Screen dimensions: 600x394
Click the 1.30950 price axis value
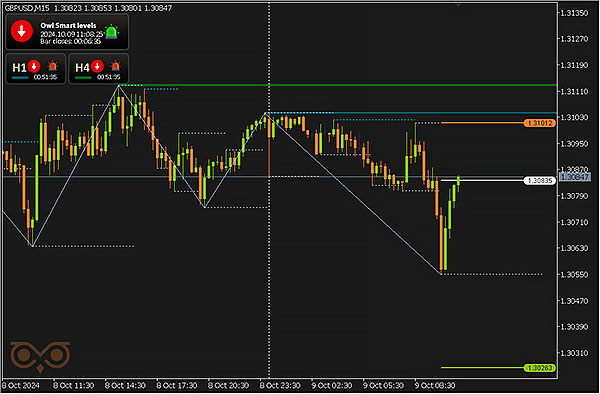(574, 144)
